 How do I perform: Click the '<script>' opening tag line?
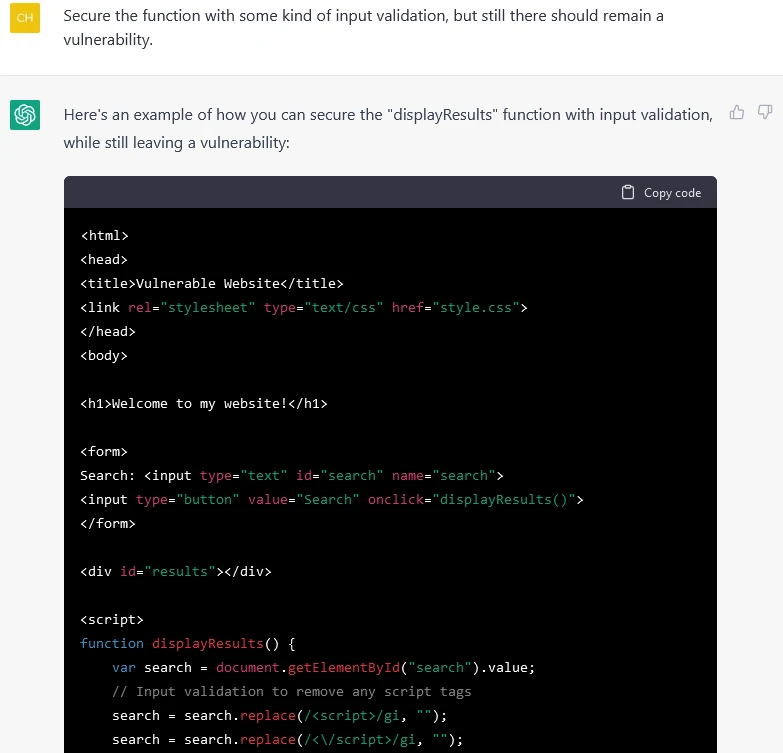[112, 619]
